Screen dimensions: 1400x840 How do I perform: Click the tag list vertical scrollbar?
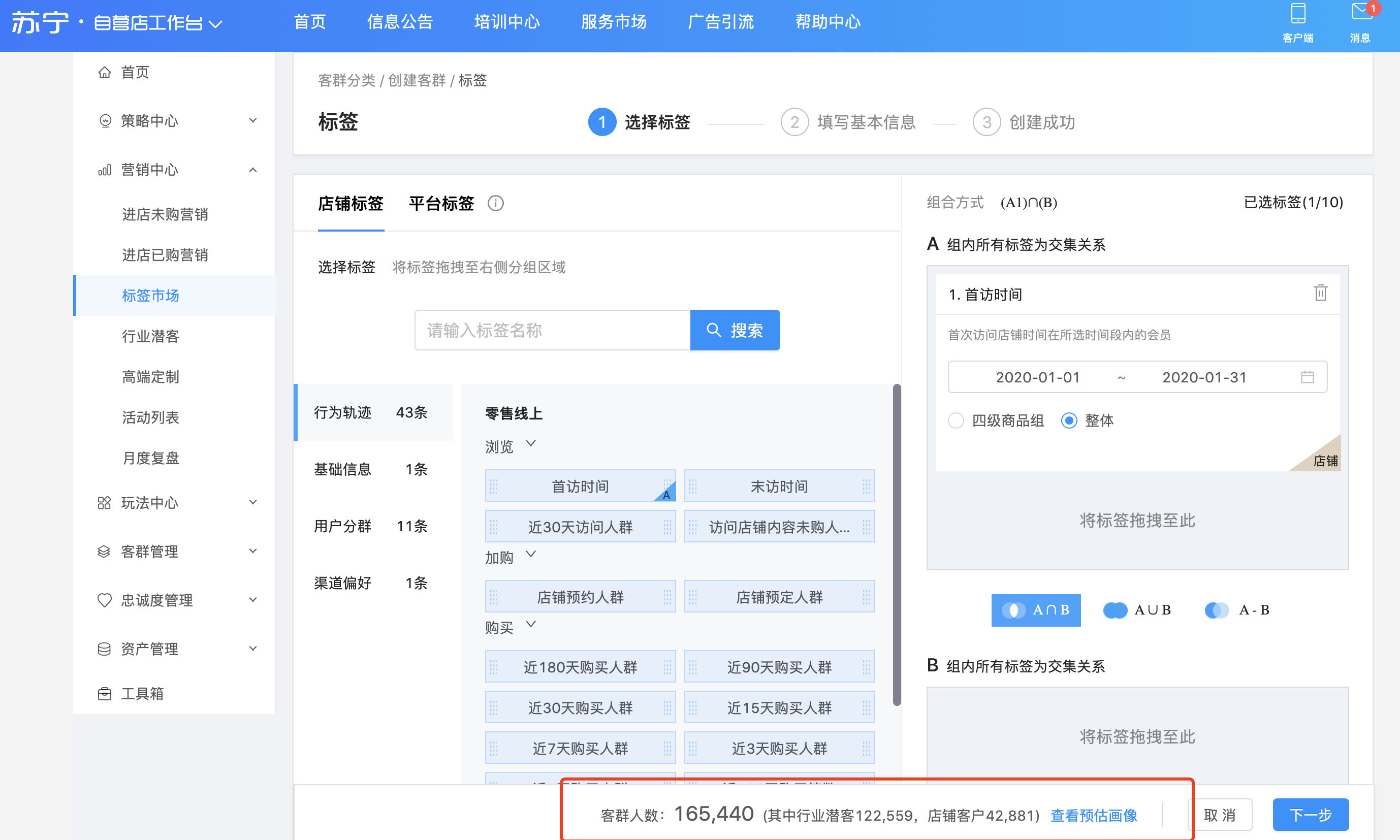click(x=897, y=544)
